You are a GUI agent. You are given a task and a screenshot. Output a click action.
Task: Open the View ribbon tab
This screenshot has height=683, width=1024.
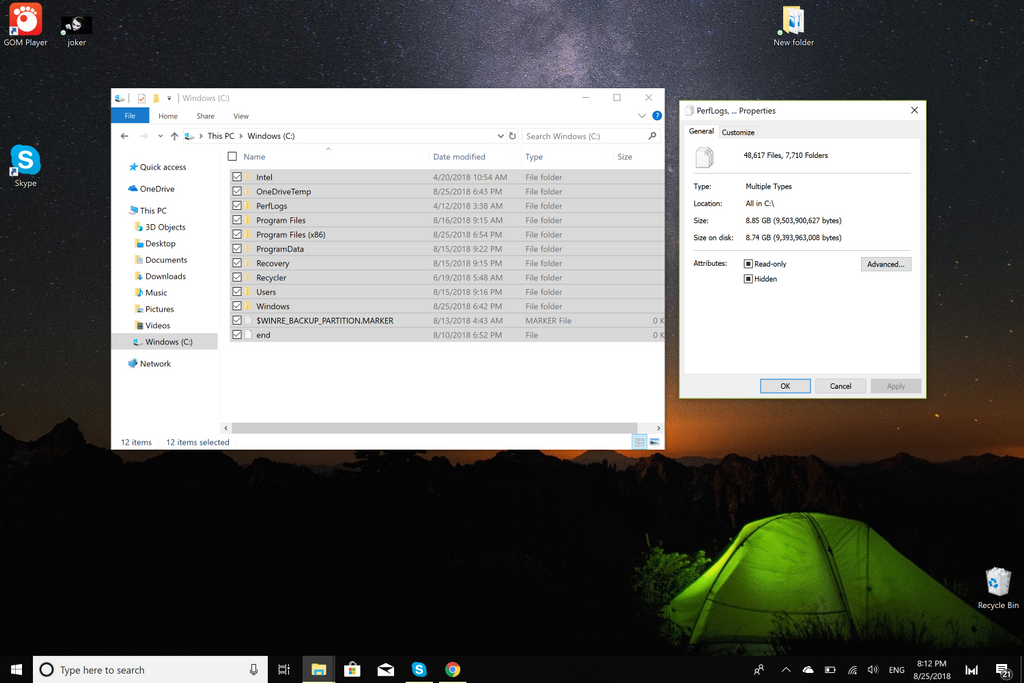pyautogui.click(x=241, y=116)
